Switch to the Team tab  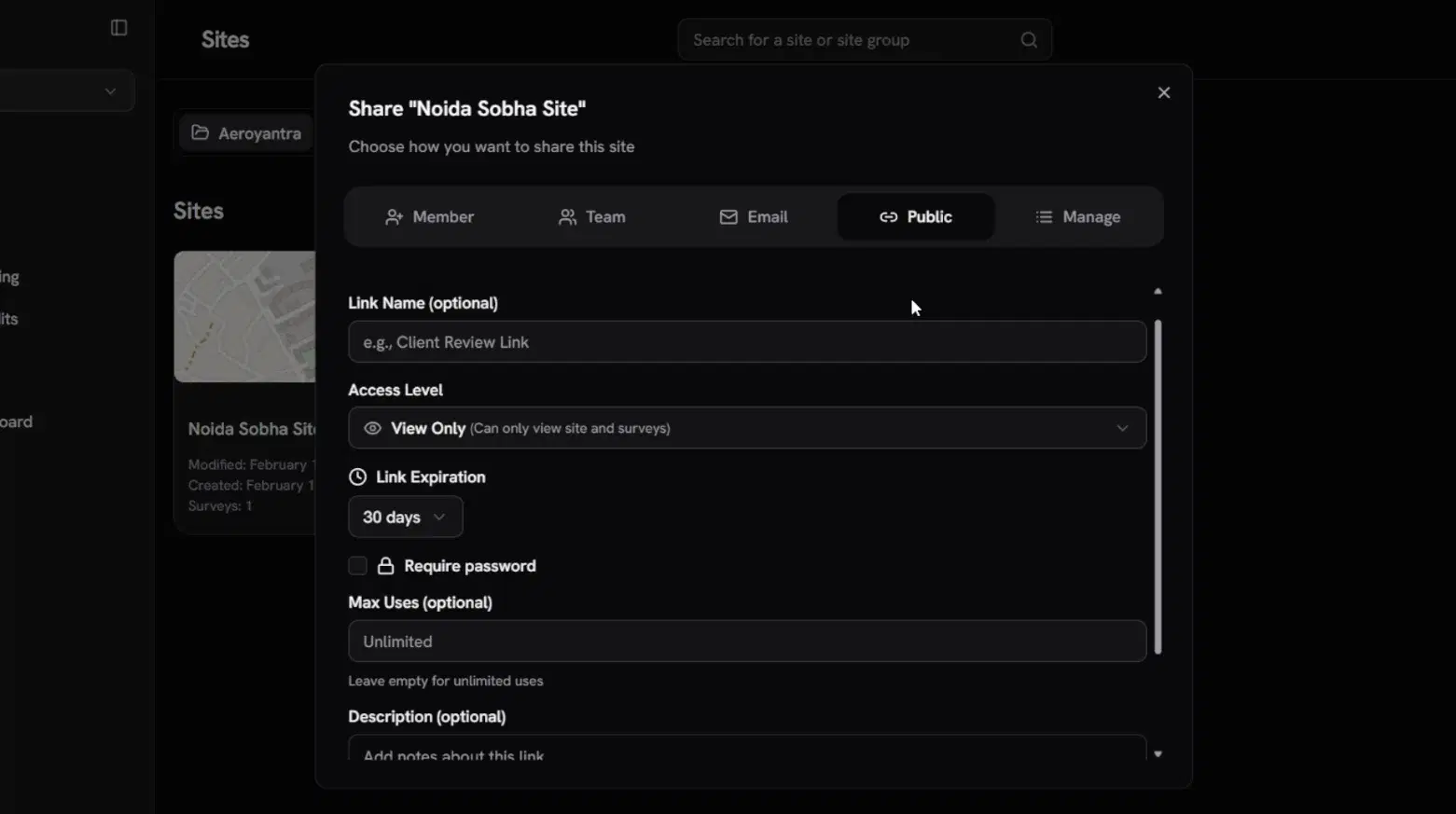tap(591, 216)
